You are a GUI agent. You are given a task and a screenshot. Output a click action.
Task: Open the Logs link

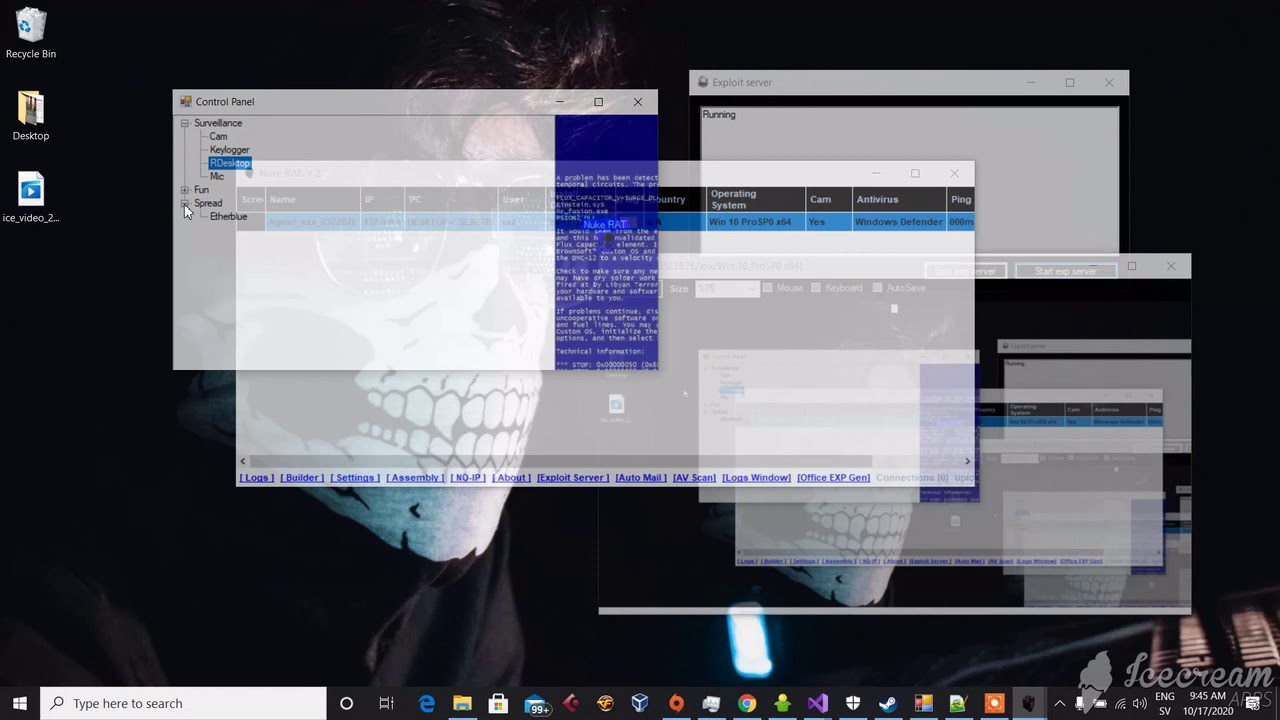point(256,478)
